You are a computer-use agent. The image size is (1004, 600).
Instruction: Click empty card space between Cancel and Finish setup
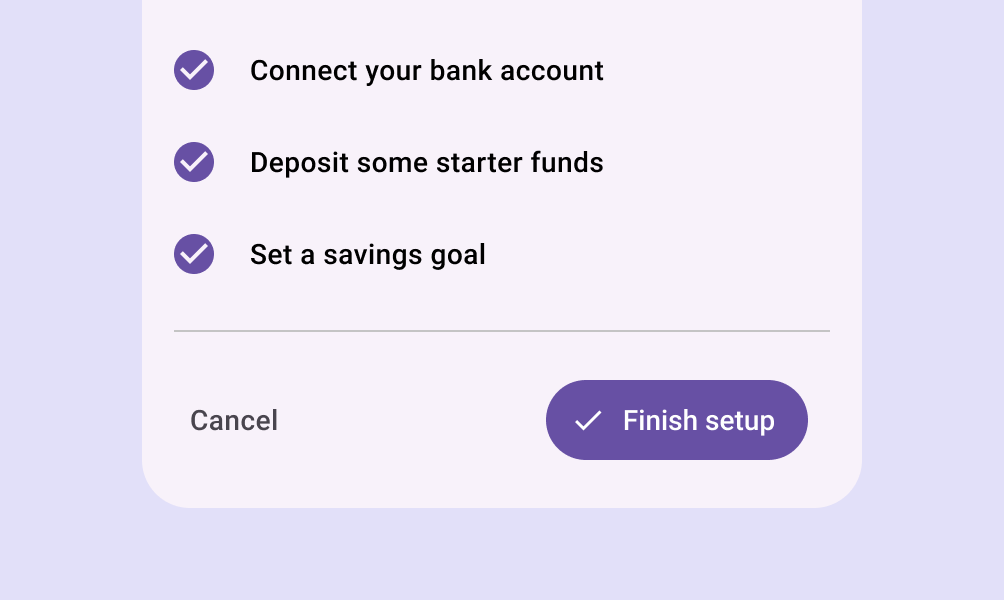click(410, 420)
